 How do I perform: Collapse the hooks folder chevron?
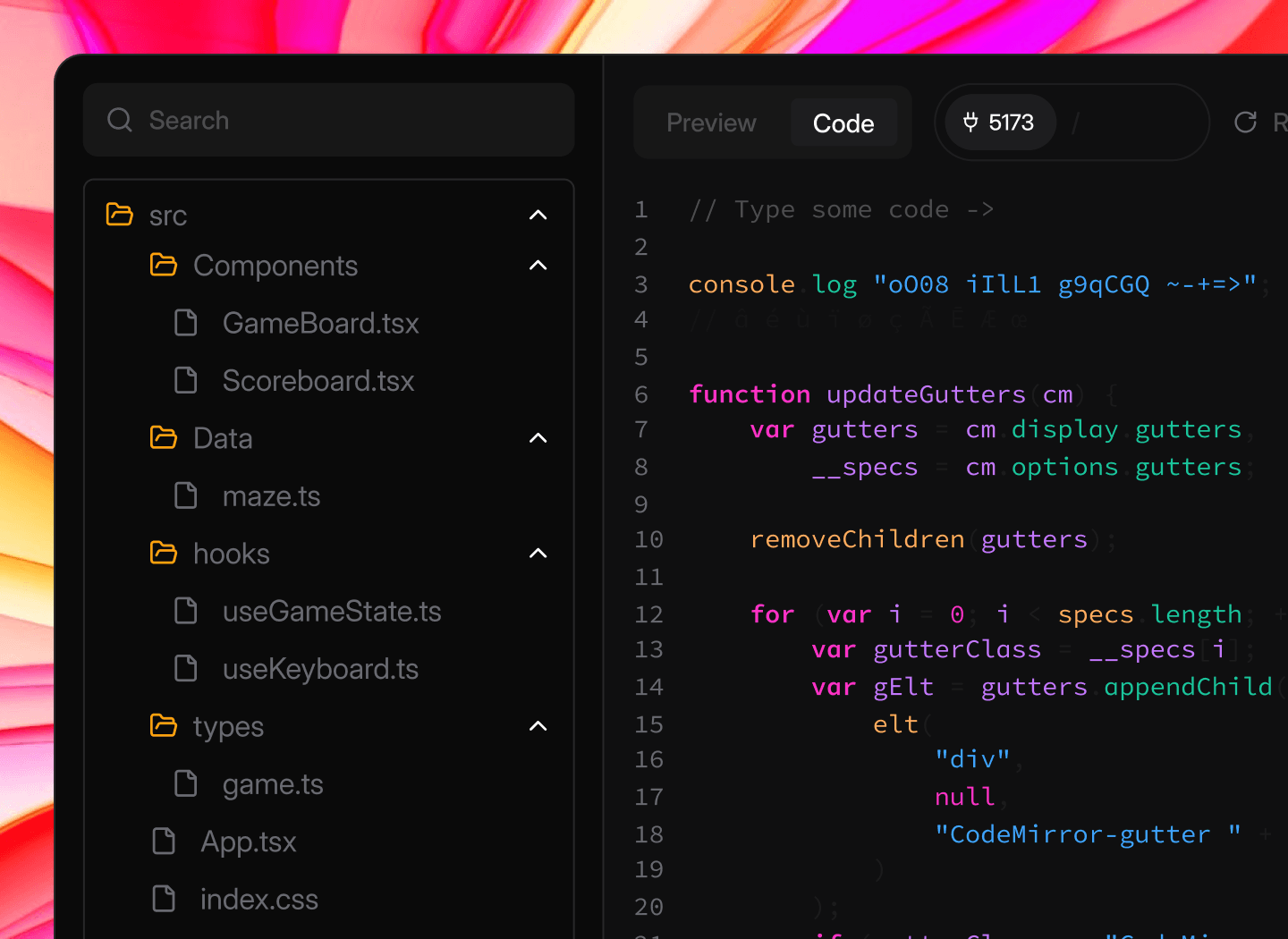[538, 553]
